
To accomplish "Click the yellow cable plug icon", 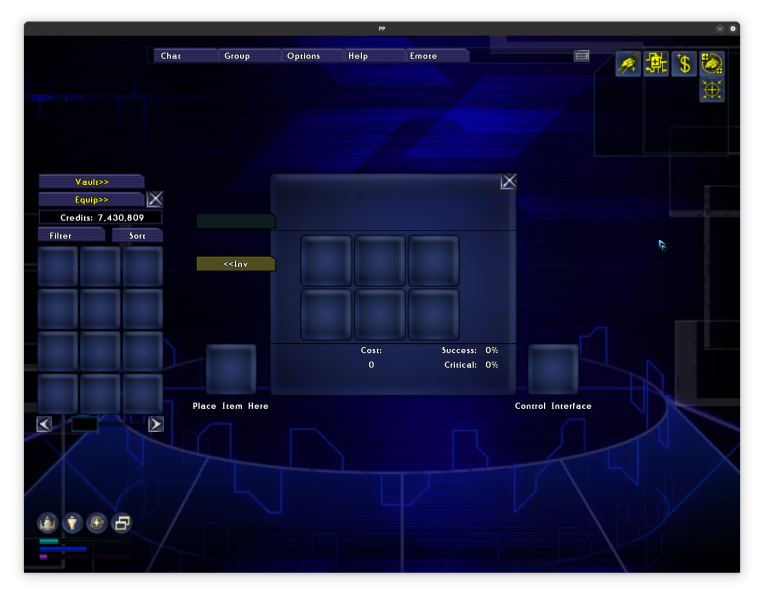I will point(628,64).
